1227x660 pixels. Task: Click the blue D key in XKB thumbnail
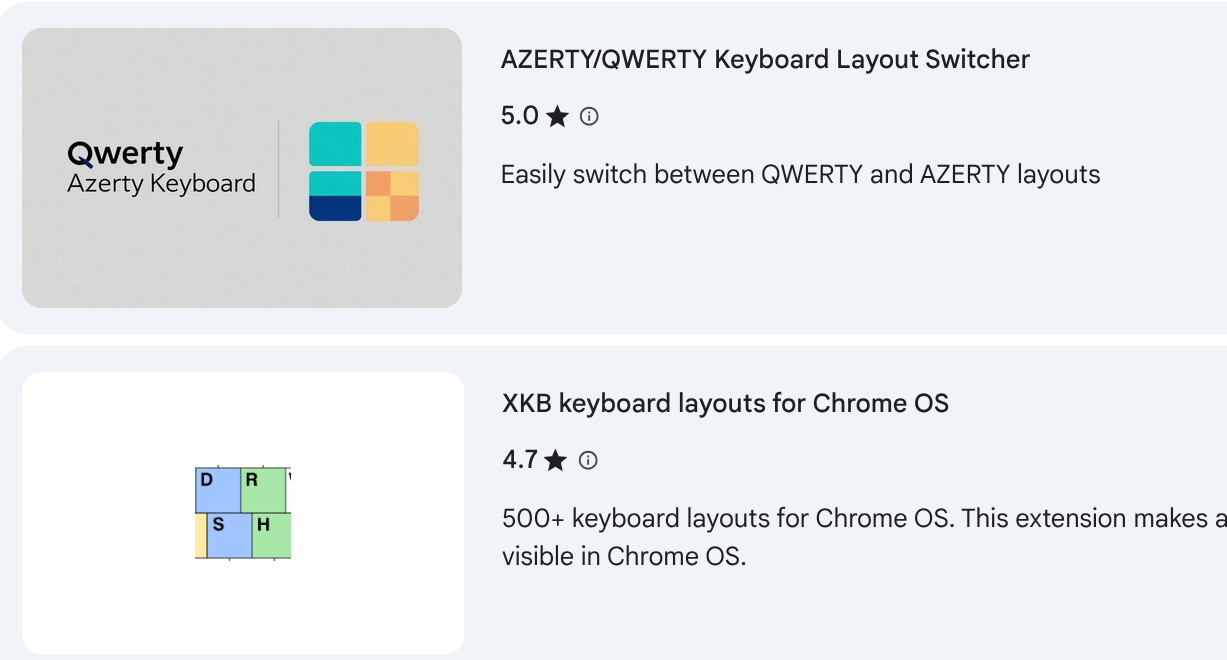pos(217,490)
